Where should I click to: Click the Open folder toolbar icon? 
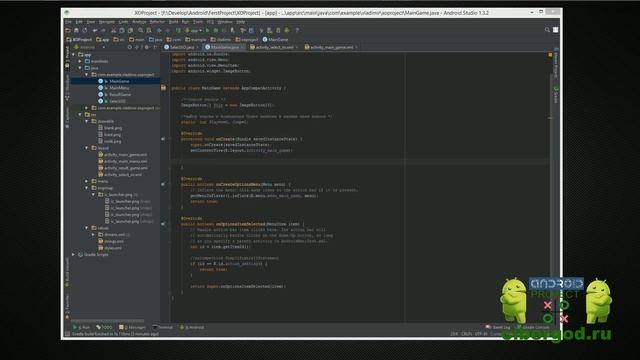pos(68,30)
